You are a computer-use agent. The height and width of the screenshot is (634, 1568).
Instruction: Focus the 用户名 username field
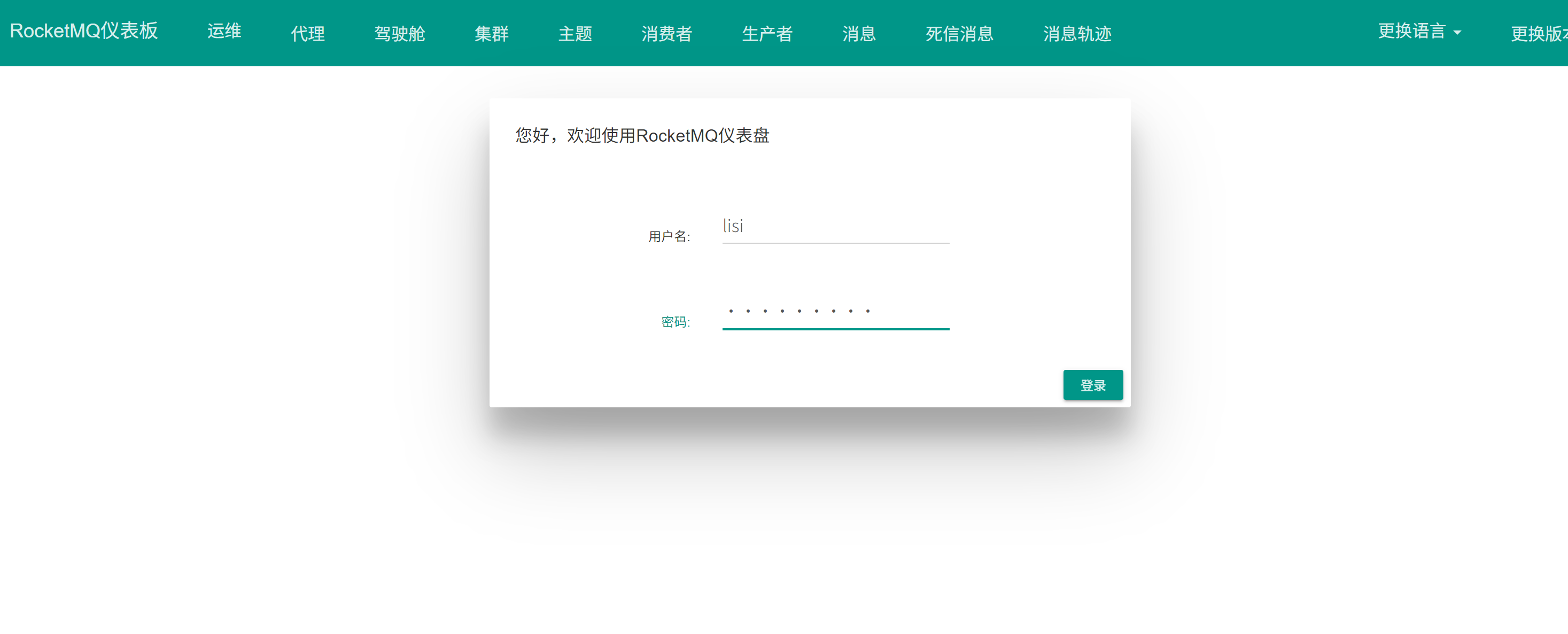tap(835, 227)
